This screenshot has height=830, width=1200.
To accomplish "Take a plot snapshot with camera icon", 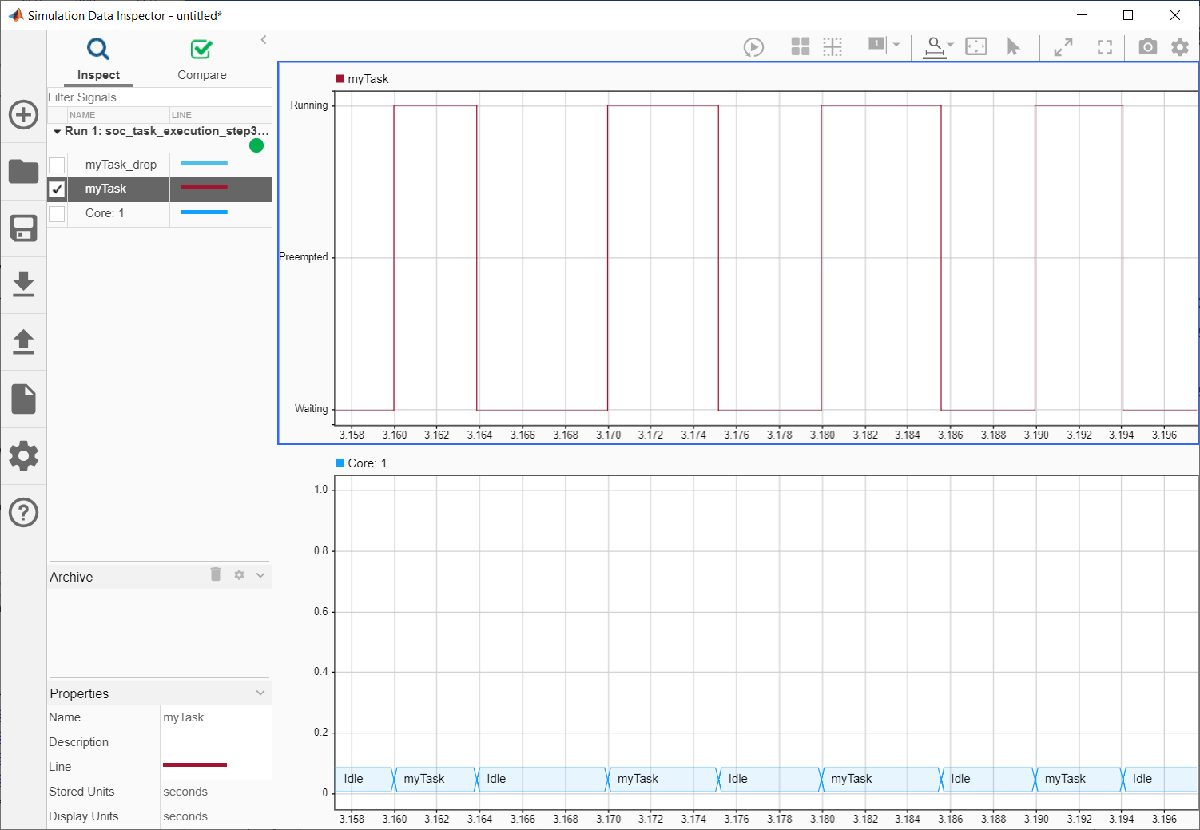I will 1148,47.
